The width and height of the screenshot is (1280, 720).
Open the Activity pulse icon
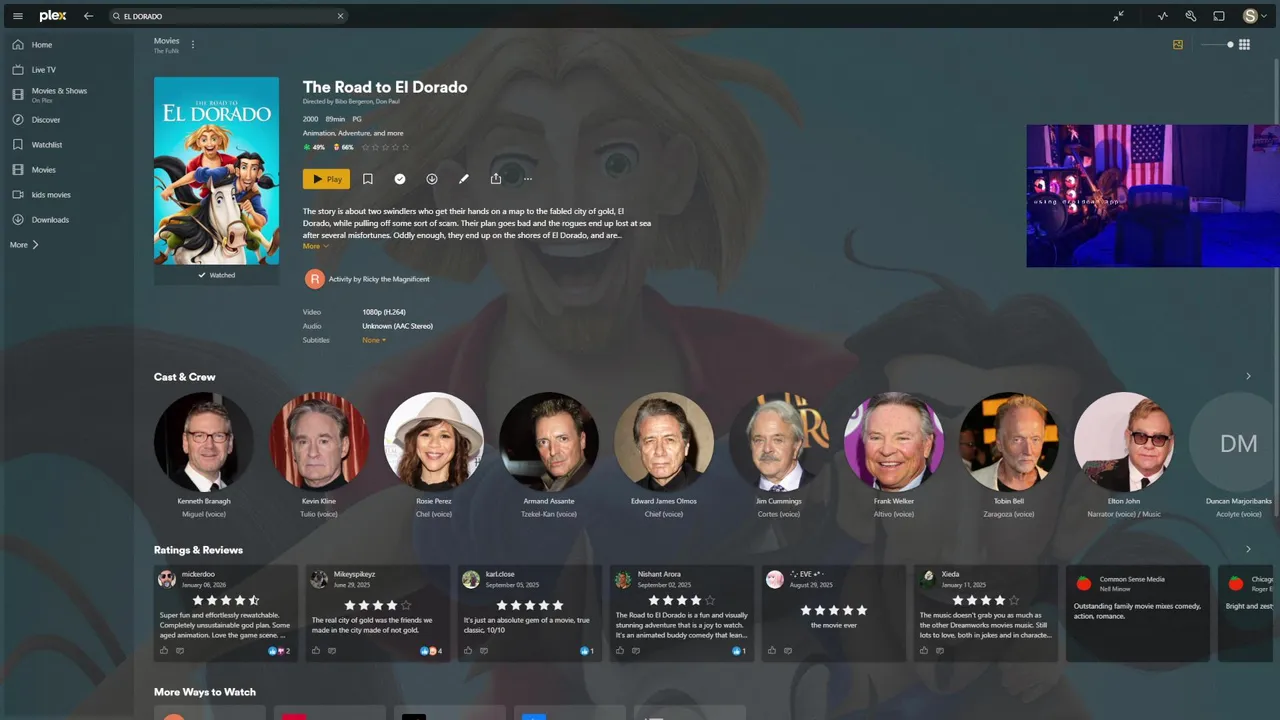point(1163,16)
